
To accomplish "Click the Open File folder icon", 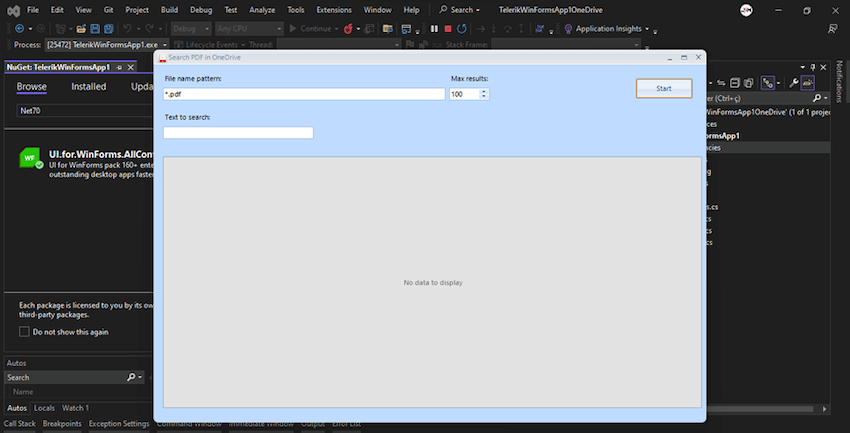I will pyautogui.click(x=81, y=29).
